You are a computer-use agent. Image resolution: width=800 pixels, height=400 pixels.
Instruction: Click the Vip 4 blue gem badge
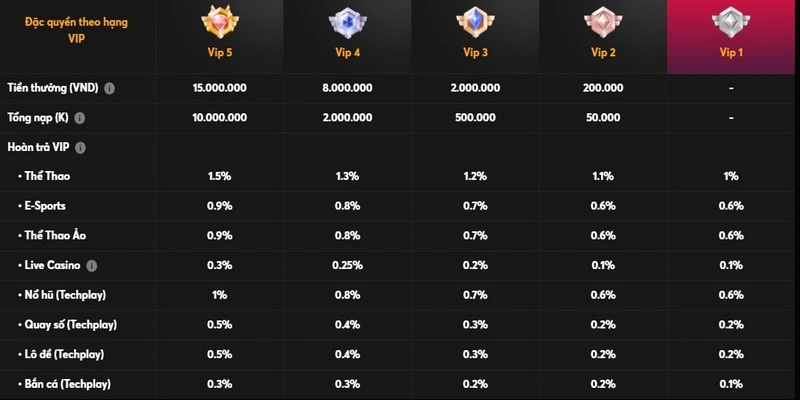pyautogui.click(x=347, y=24)
